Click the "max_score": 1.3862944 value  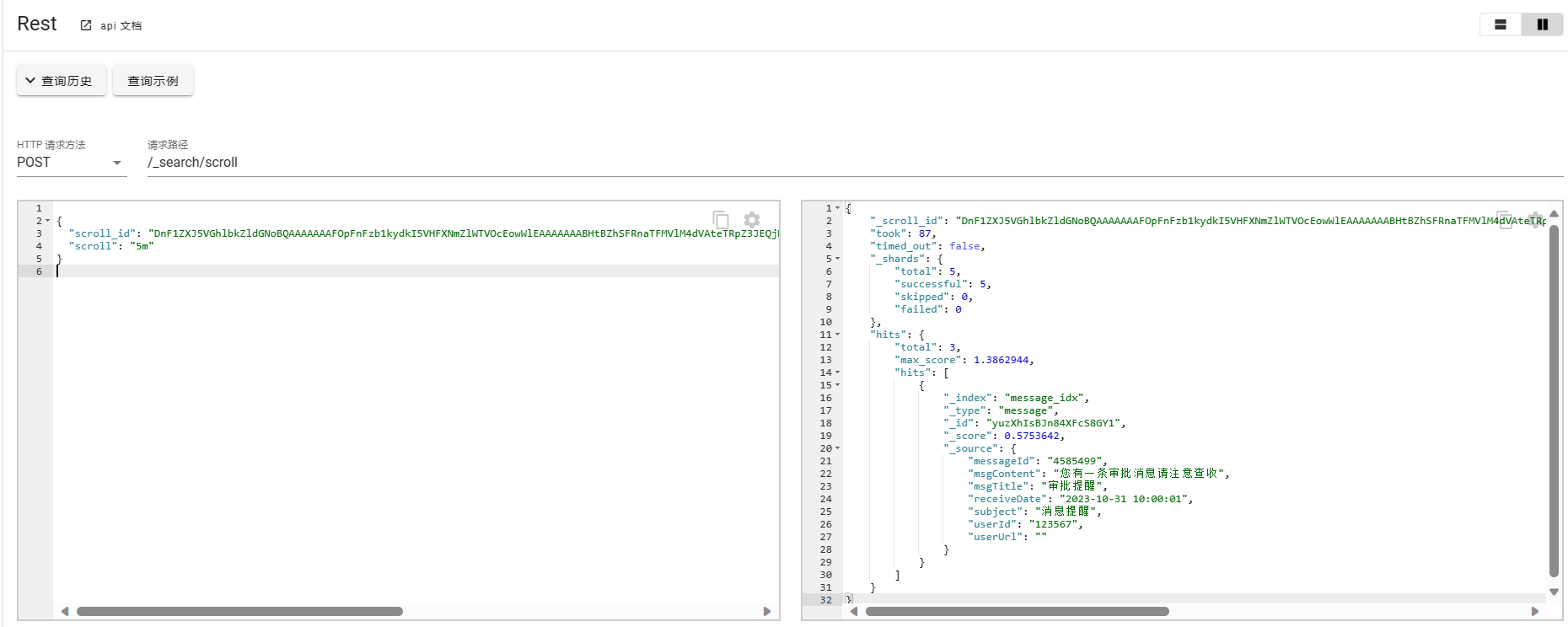[1001, 360]
